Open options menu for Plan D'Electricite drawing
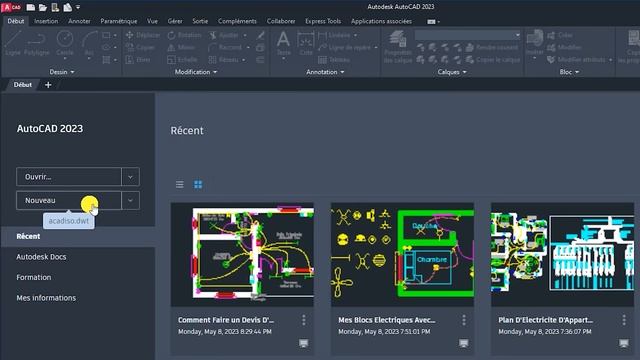The image size is (640, 360). pos(624,320)
